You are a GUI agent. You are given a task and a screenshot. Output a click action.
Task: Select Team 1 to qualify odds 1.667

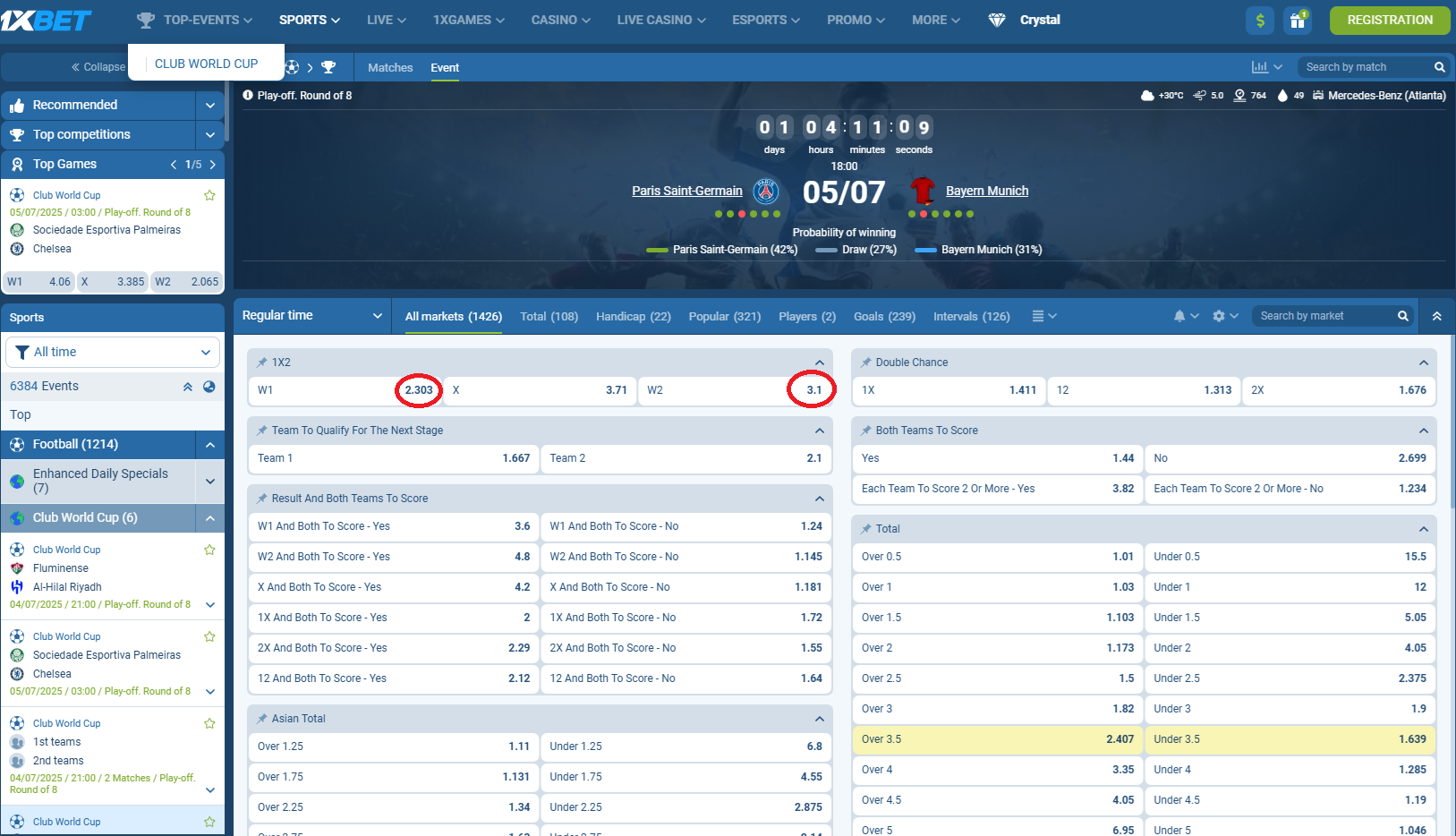pos(393,458)
